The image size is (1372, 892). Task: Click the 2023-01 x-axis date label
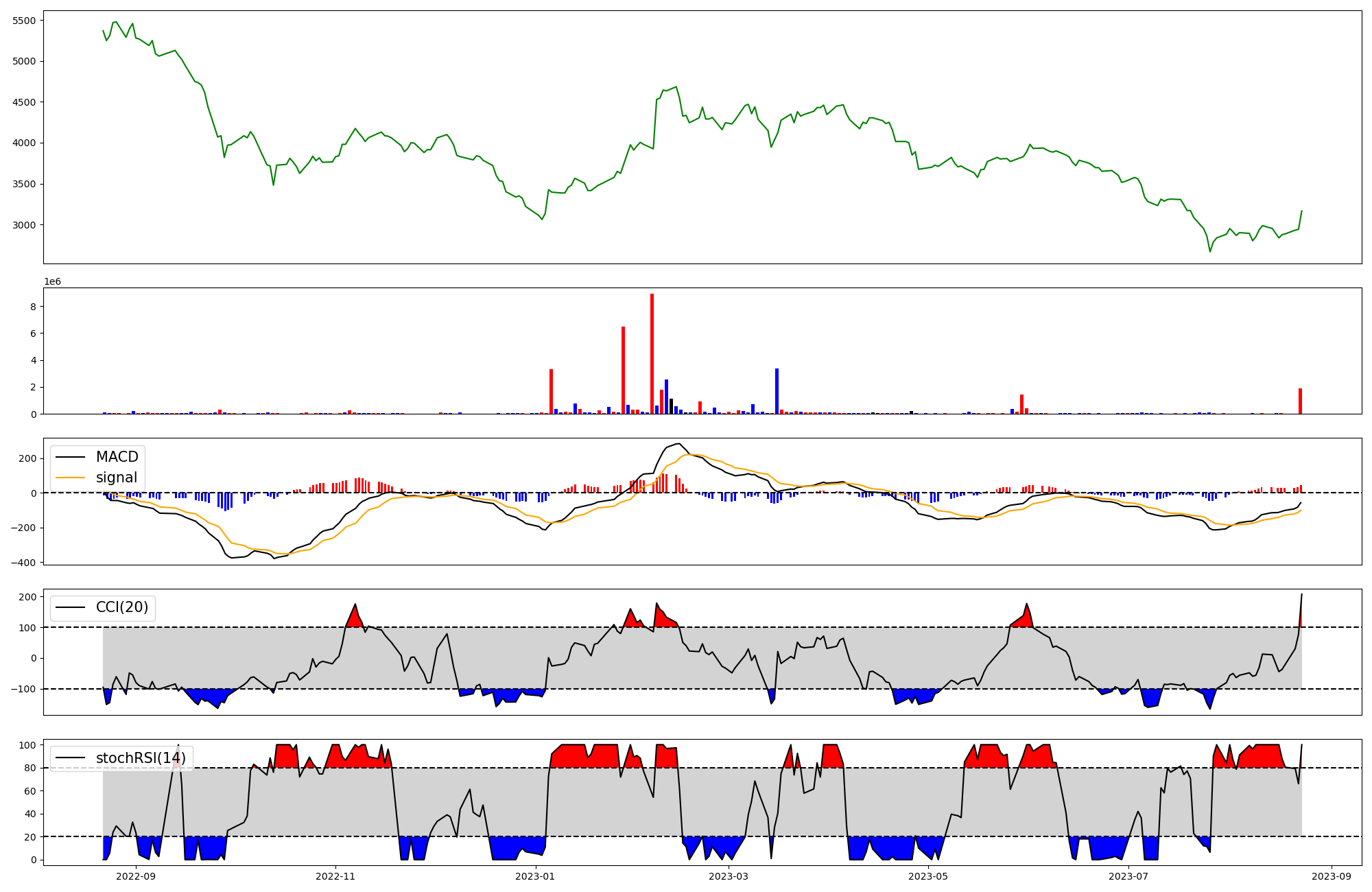pos(535,876)
